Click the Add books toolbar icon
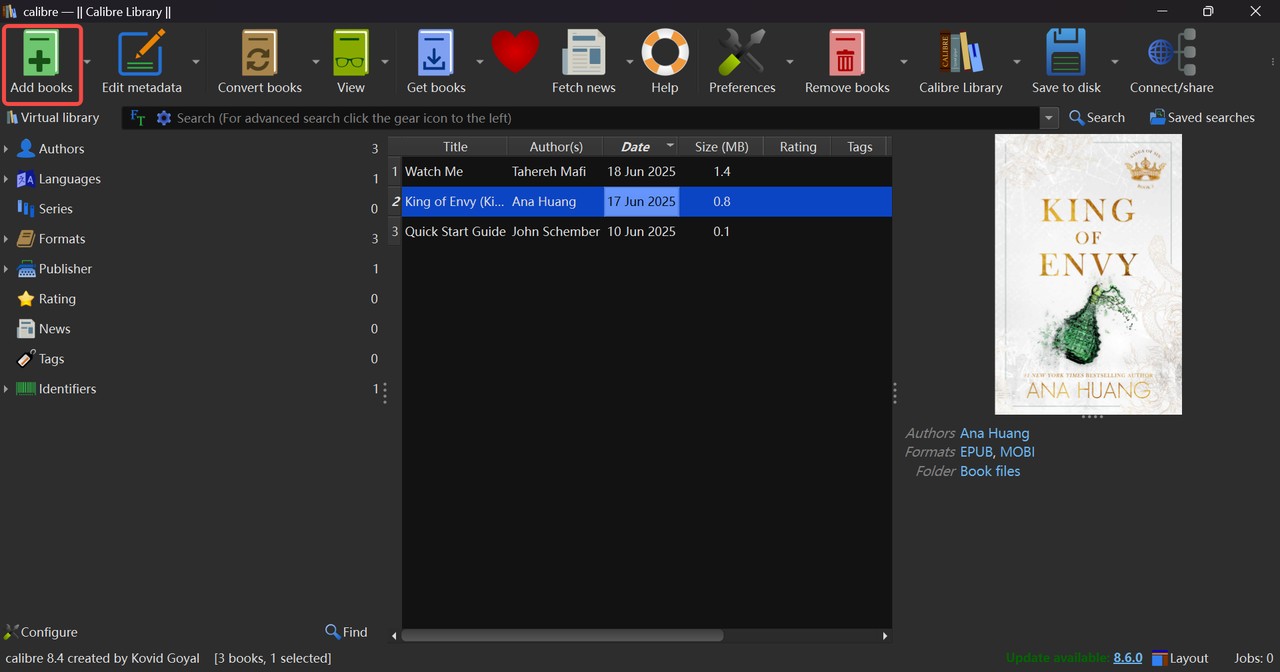This screenshot has height=672, width=1280. click(x=41, y=53)
